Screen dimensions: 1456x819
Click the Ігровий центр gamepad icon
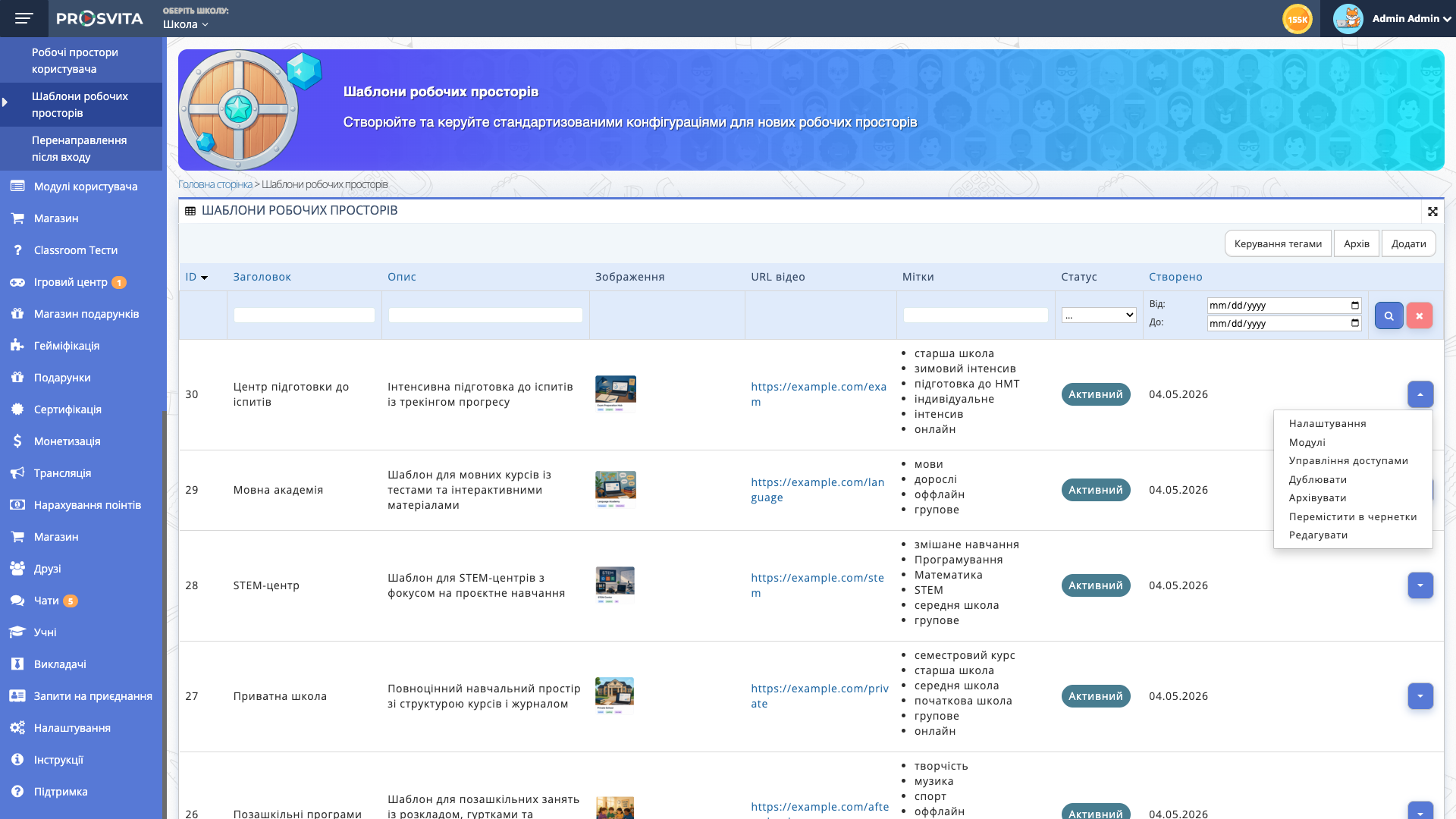(17, 282)
